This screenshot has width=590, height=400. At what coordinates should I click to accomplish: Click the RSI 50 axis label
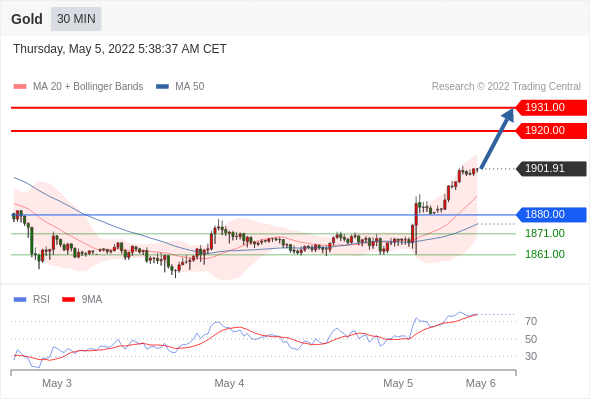click(531, 339)
